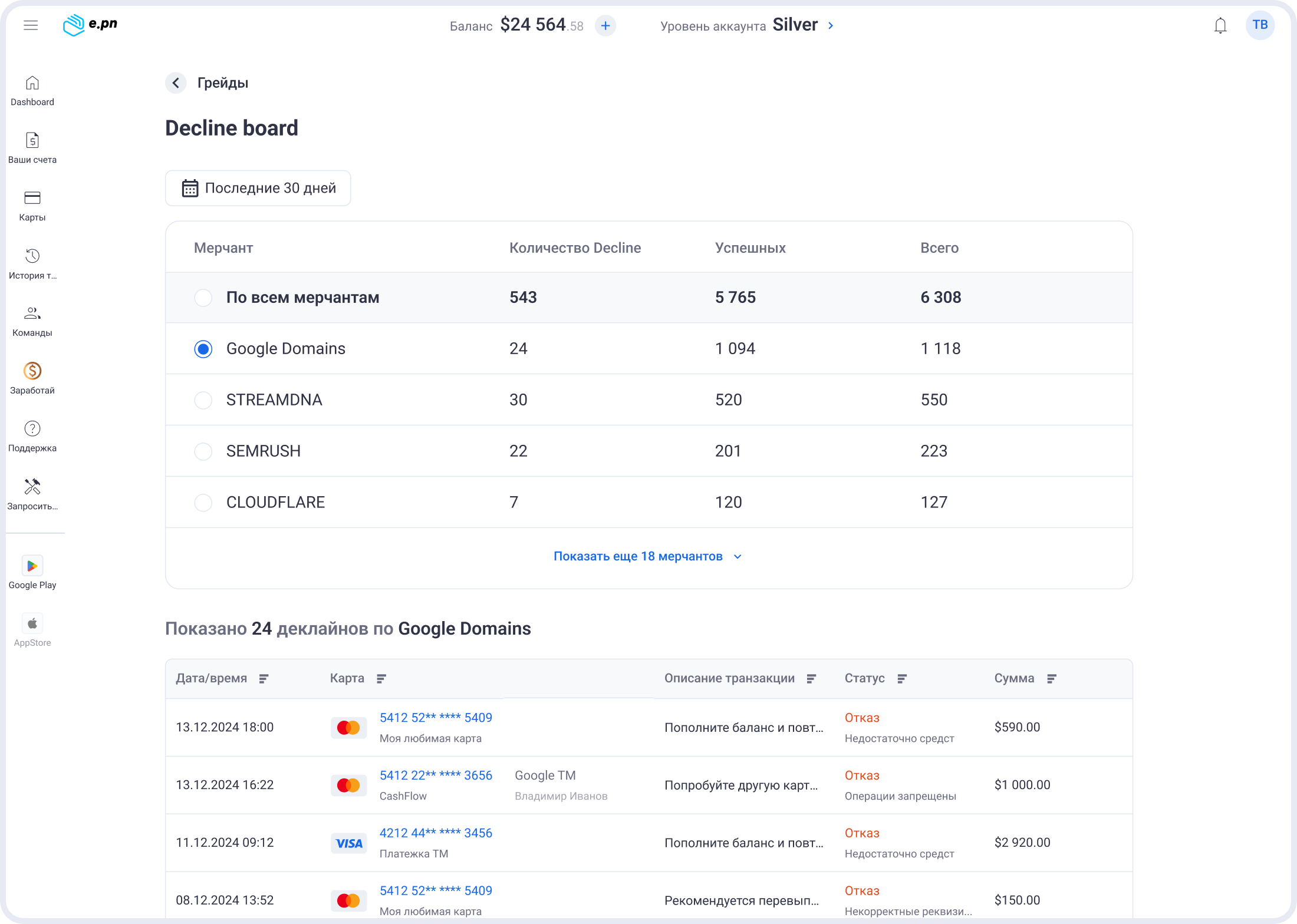Select the По всем мерчантам radio button
The width and height of the screenshot is (1297, 924).
[203, 298]
